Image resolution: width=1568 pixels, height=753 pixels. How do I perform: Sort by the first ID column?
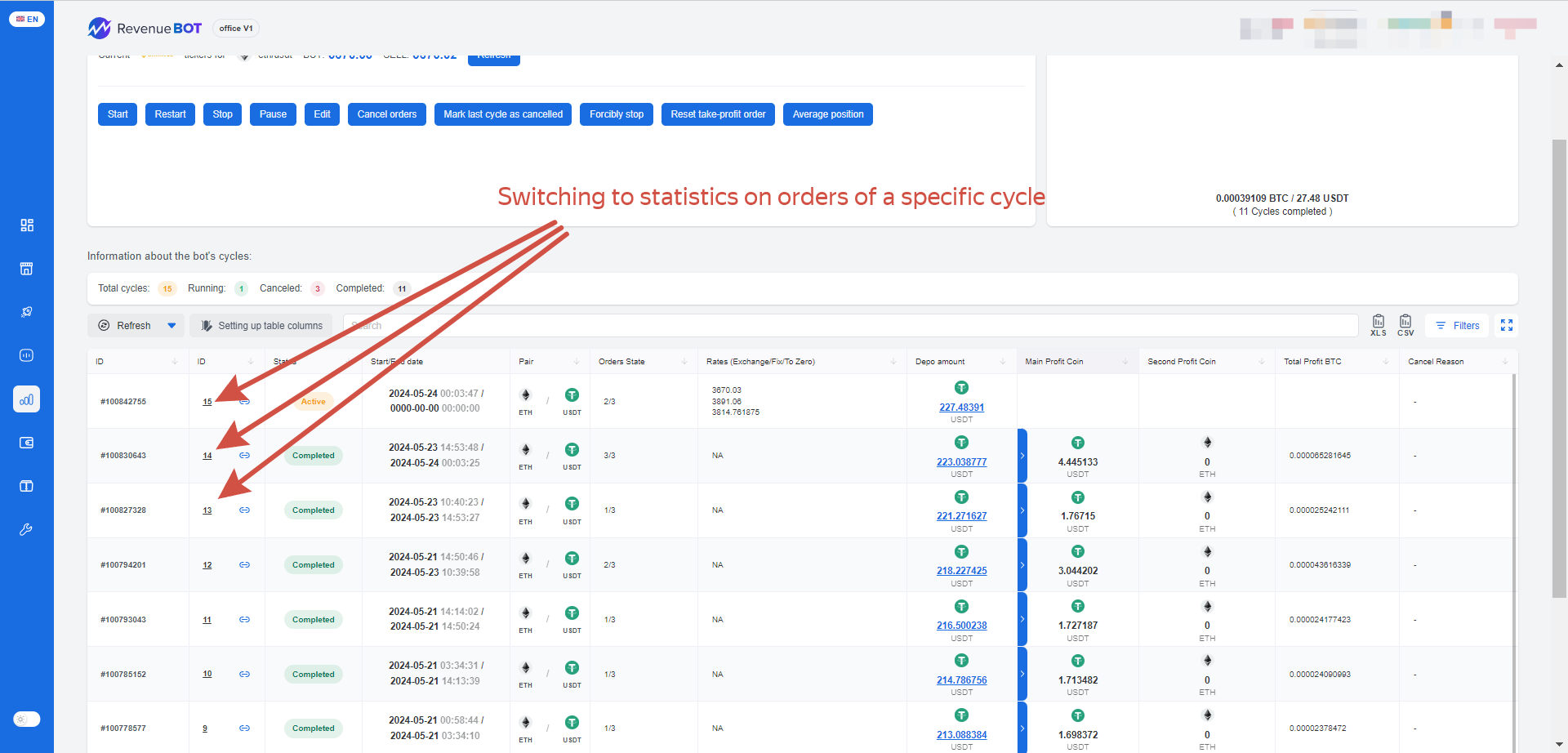point(138,362)
